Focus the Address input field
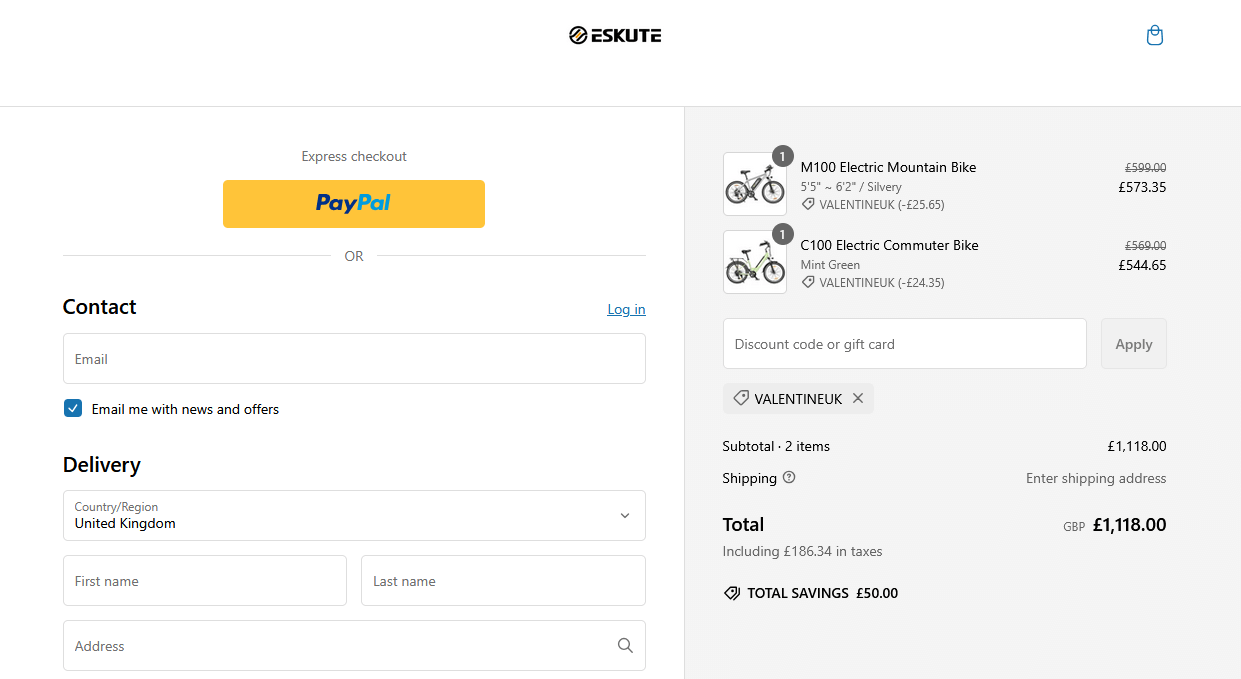Viewport: 1241px width, 679px height. click(354, 646)
